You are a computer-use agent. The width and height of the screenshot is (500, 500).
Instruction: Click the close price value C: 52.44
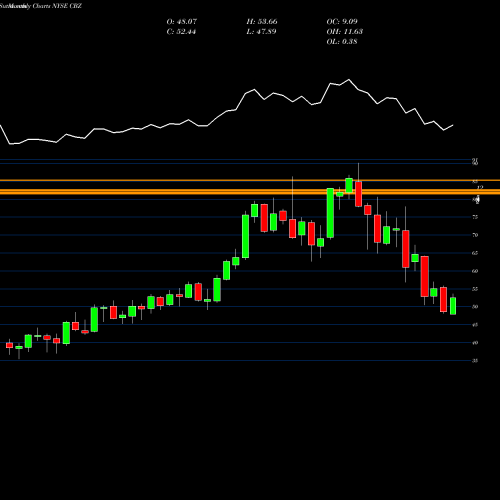tap(181, 32)
